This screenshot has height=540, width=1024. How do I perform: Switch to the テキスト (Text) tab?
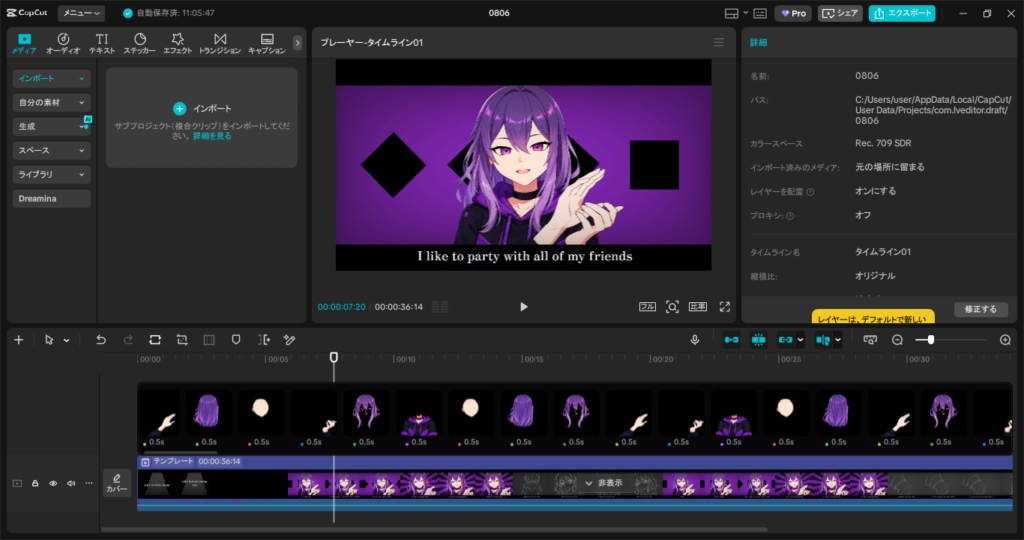tap(102, 43)
